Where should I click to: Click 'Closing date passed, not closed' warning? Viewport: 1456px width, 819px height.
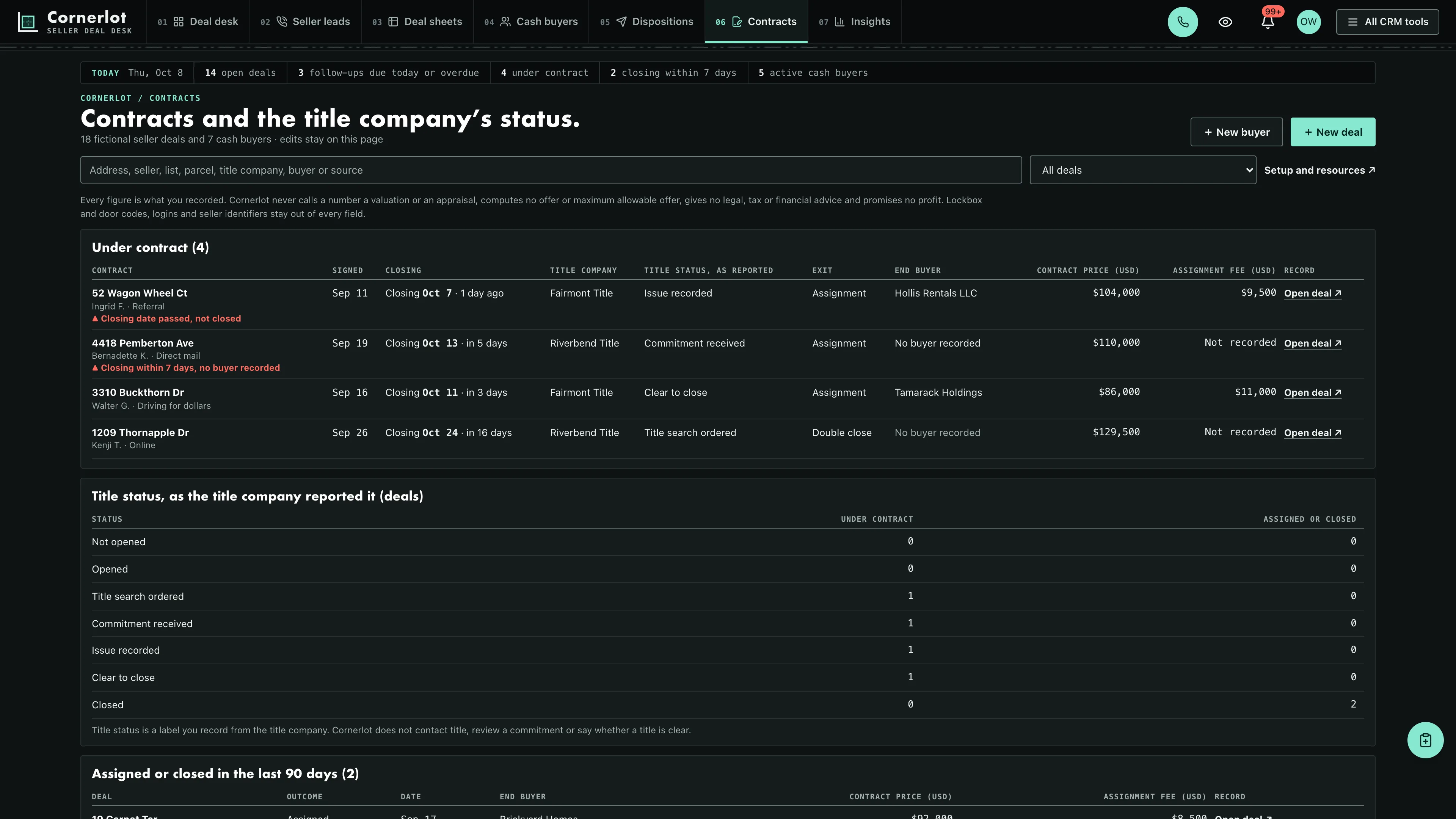click(166, 319)
